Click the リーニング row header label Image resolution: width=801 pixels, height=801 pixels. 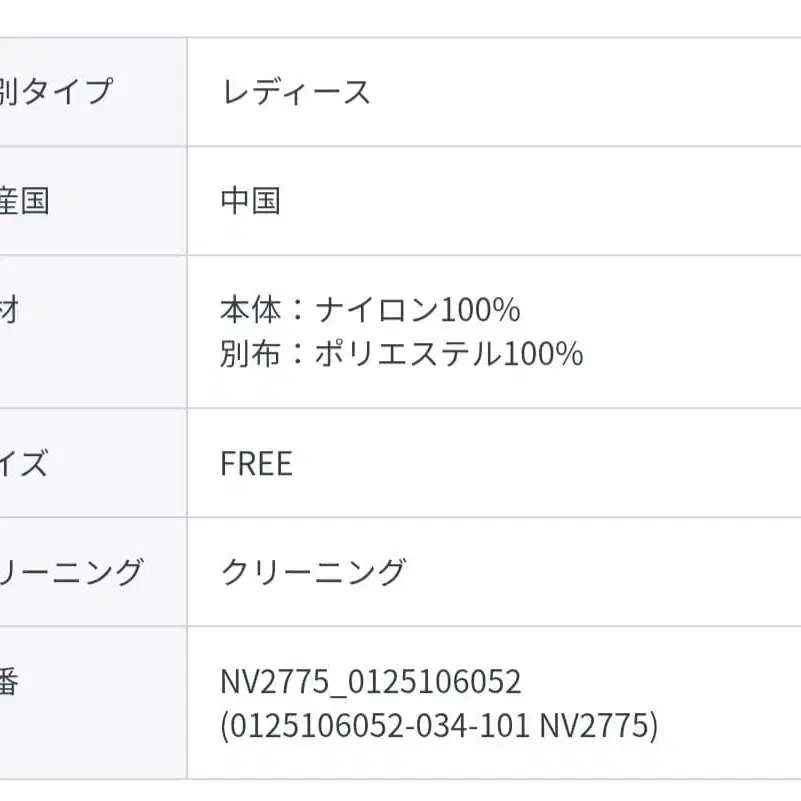pos(72,573)
